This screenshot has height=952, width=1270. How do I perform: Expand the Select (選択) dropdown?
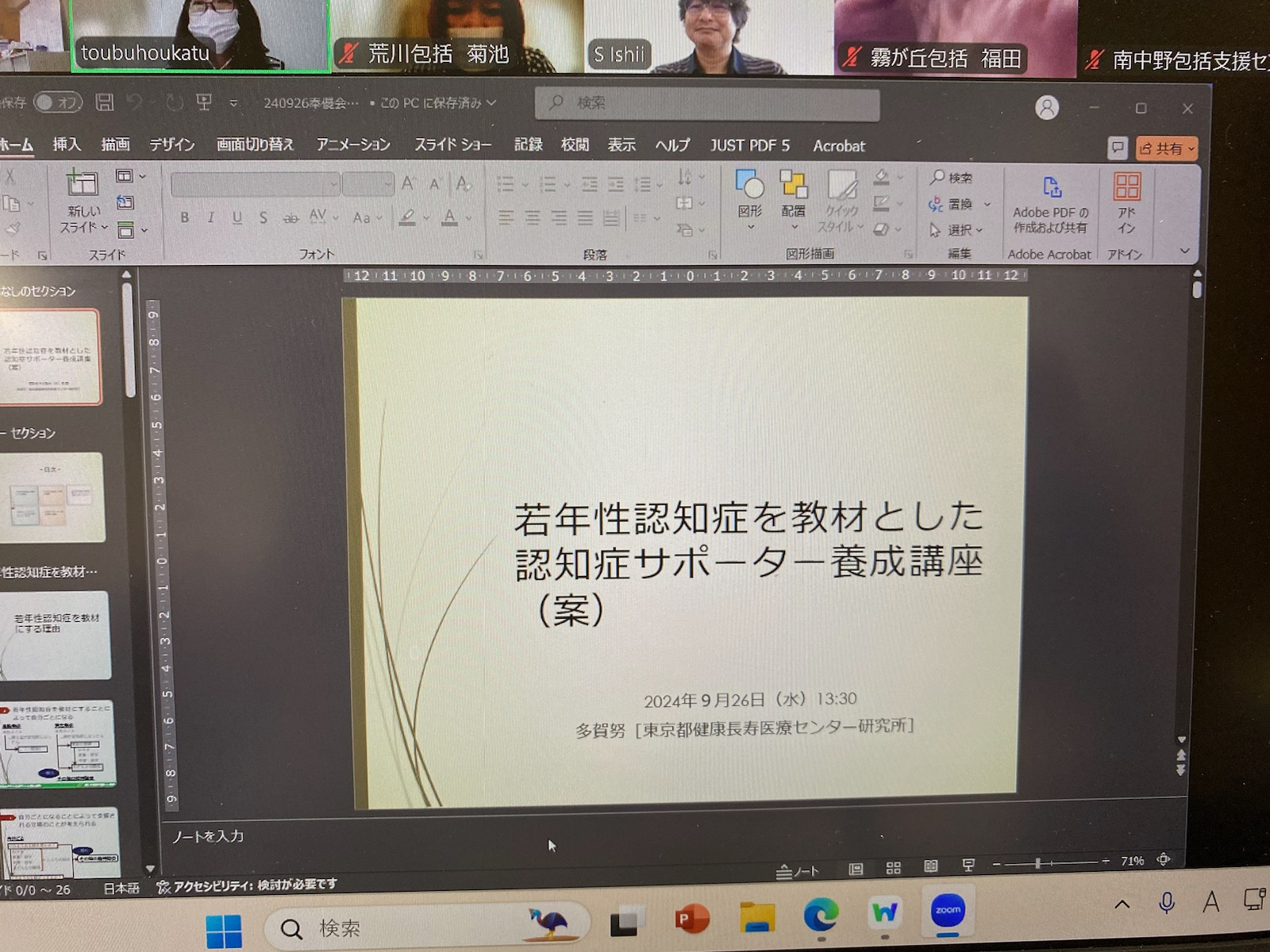pyautogui.click(x=958, y=230)
